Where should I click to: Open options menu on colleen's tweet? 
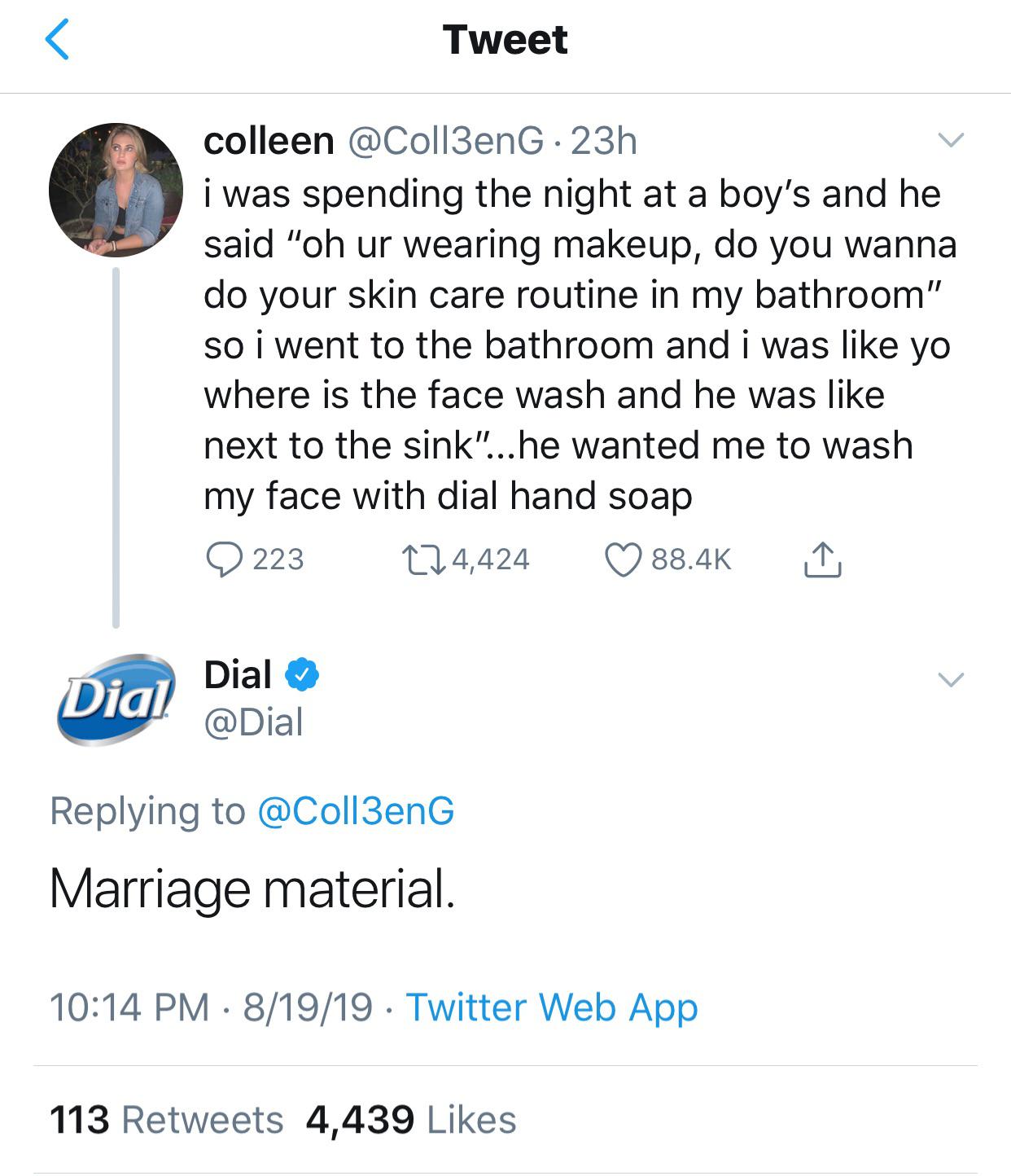(x=951, y=140)
